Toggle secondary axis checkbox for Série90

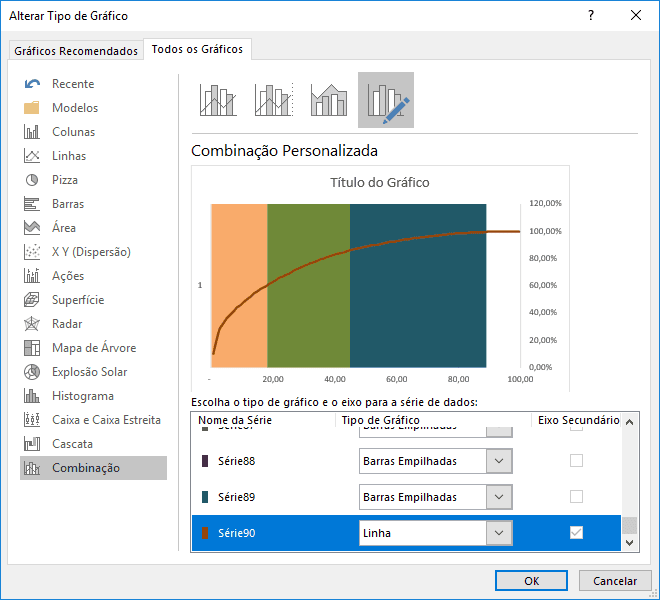point(576,533)
